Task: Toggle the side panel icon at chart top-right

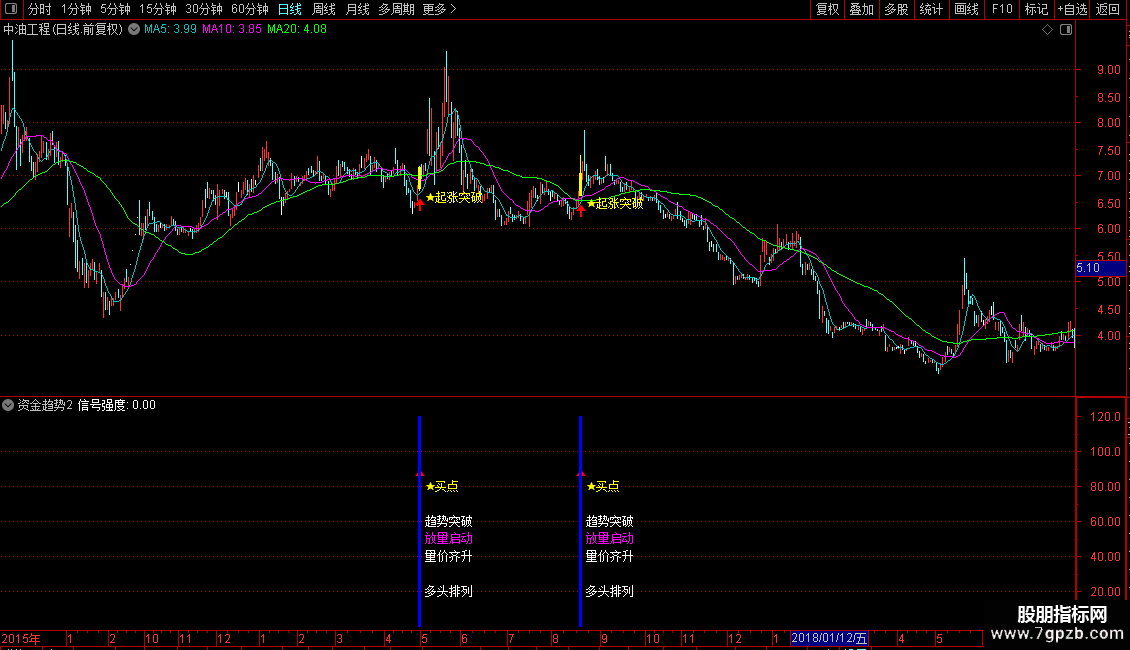Action: coord(1066,30)
